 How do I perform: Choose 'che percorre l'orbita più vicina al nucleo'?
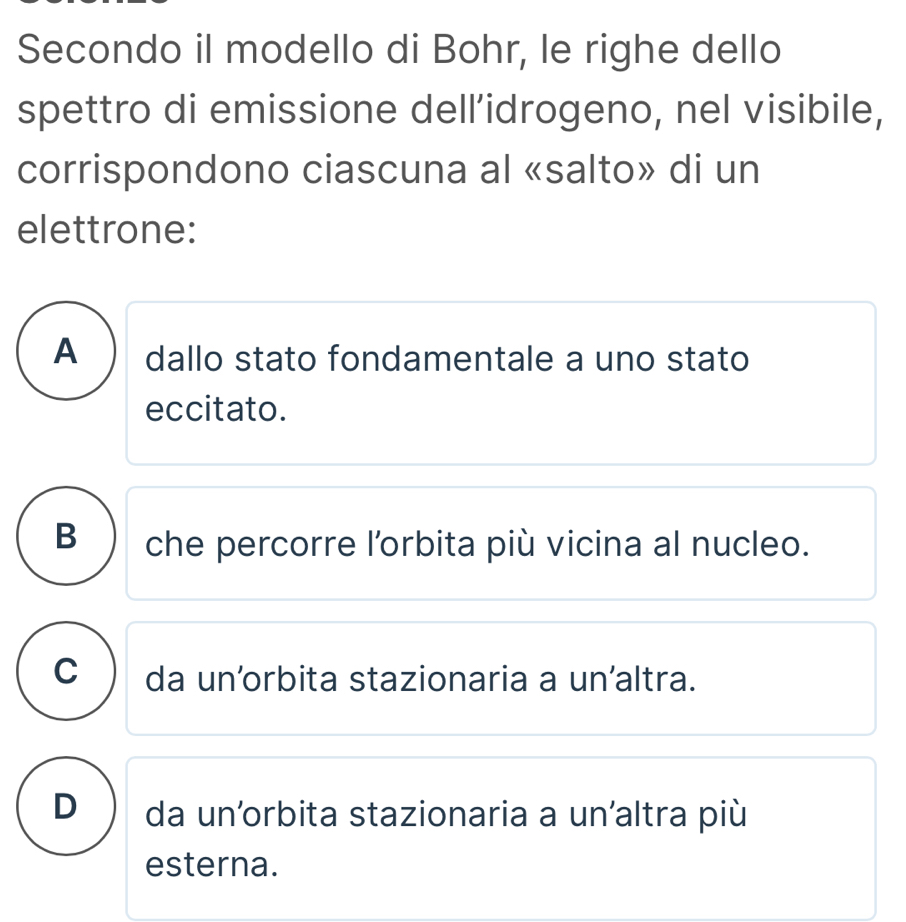(500, 544)
